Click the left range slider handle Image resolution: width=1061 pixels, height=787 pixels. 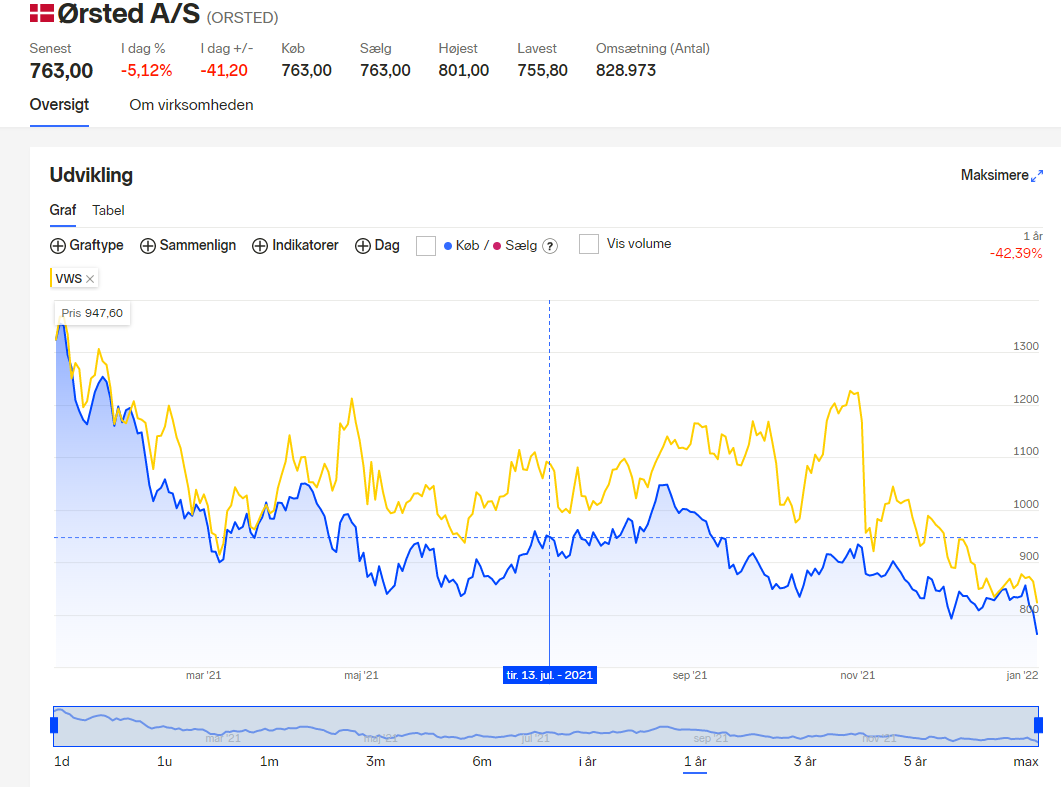(54, 725)
